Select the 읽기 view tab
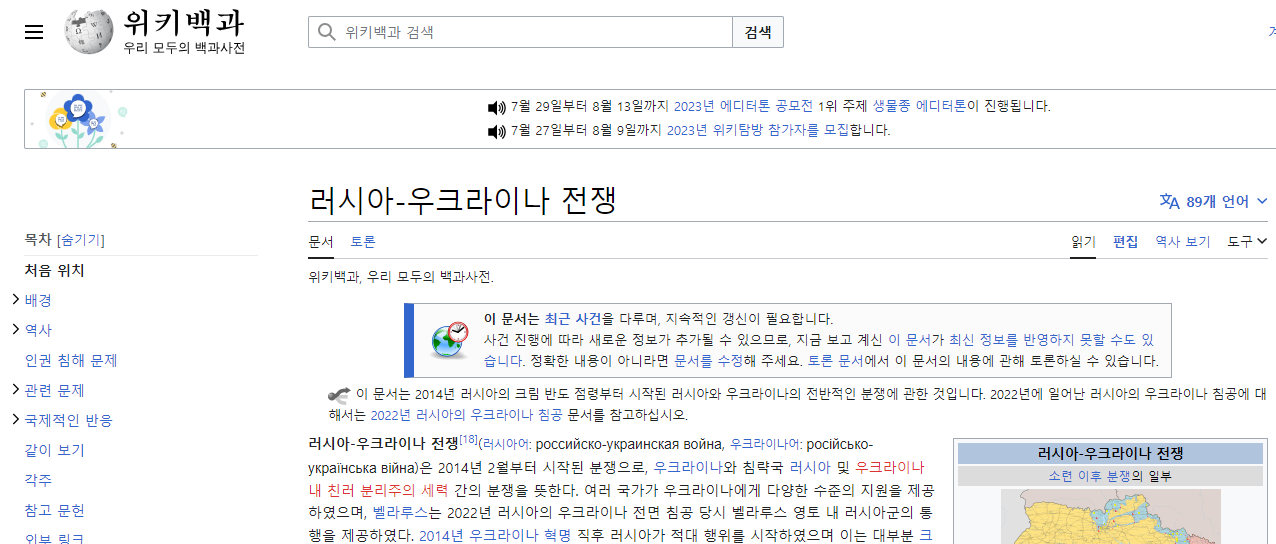This screenshot has height=544, width=1276. pos(1083,241)
